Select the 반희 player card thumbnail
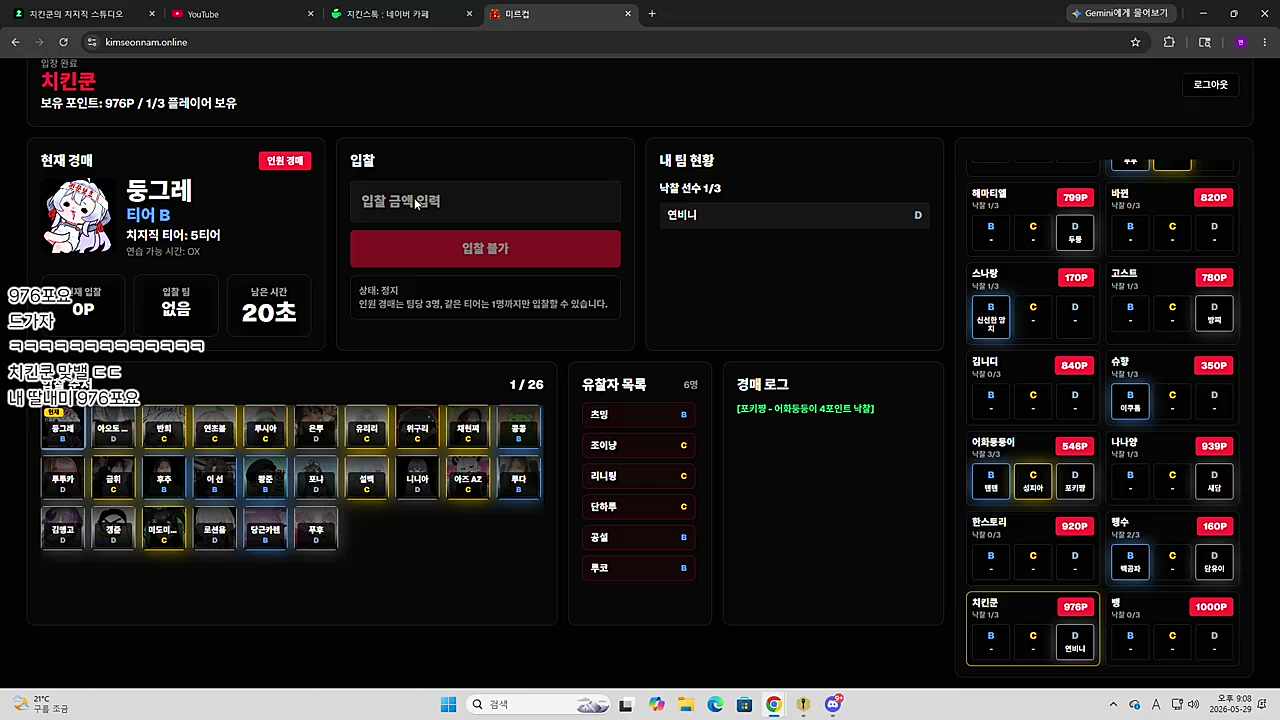Image resolution: width=1280 pixels, height=720 pixels. (x=164, y=427)
